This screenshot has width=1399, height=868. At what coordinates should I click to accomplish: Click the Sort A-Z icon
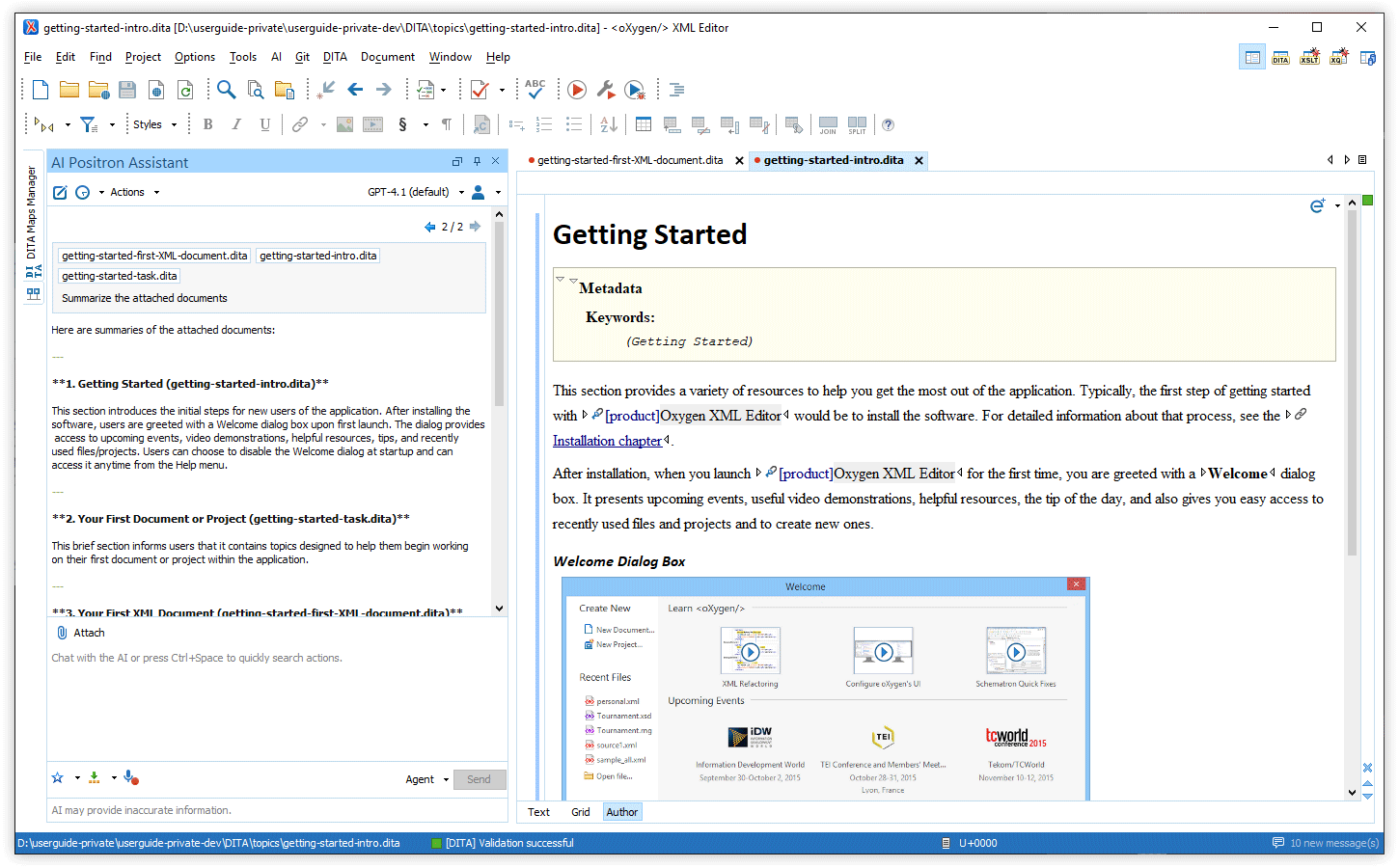pyautogui.click(x=609, y=124)
